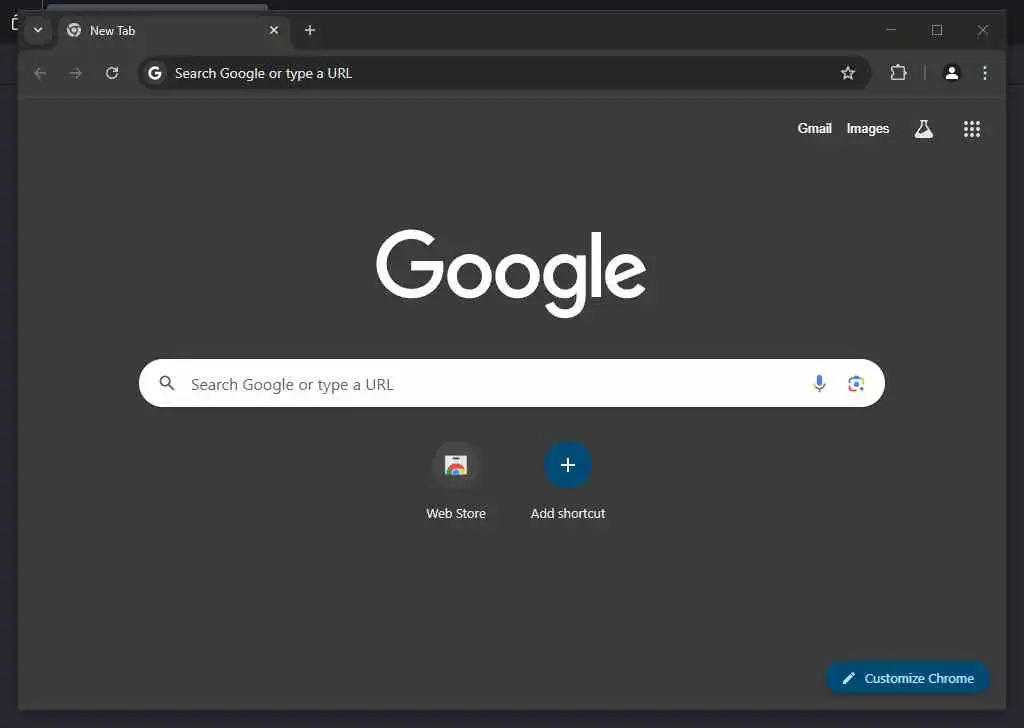Minimize the Chrome window
The height and width of the screenshot is (728, 1024).
coord(891,30)
